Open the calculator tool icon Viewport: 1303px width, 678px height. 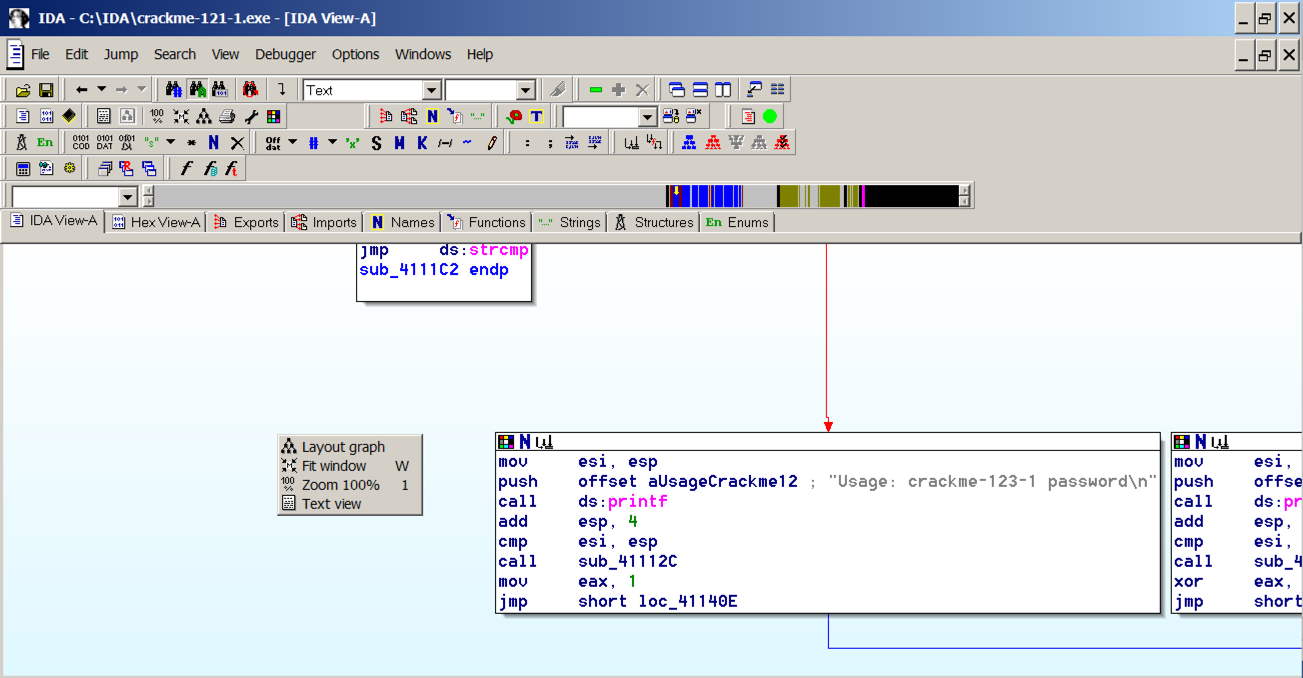(x=22, y=169)
